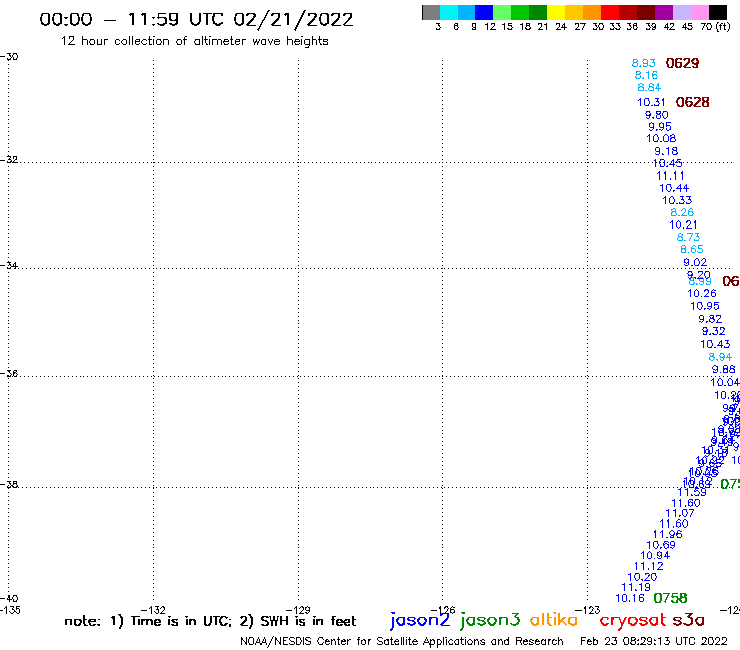Select the light blue 8.26 reading

(x=682, y=212)
